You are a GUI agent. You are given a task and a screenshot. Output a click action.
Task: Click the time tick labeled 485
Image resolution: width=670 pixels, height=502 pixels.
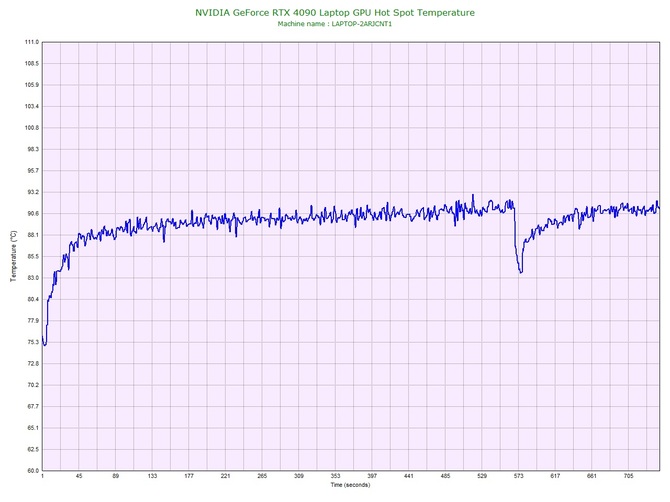click(445, 476)
